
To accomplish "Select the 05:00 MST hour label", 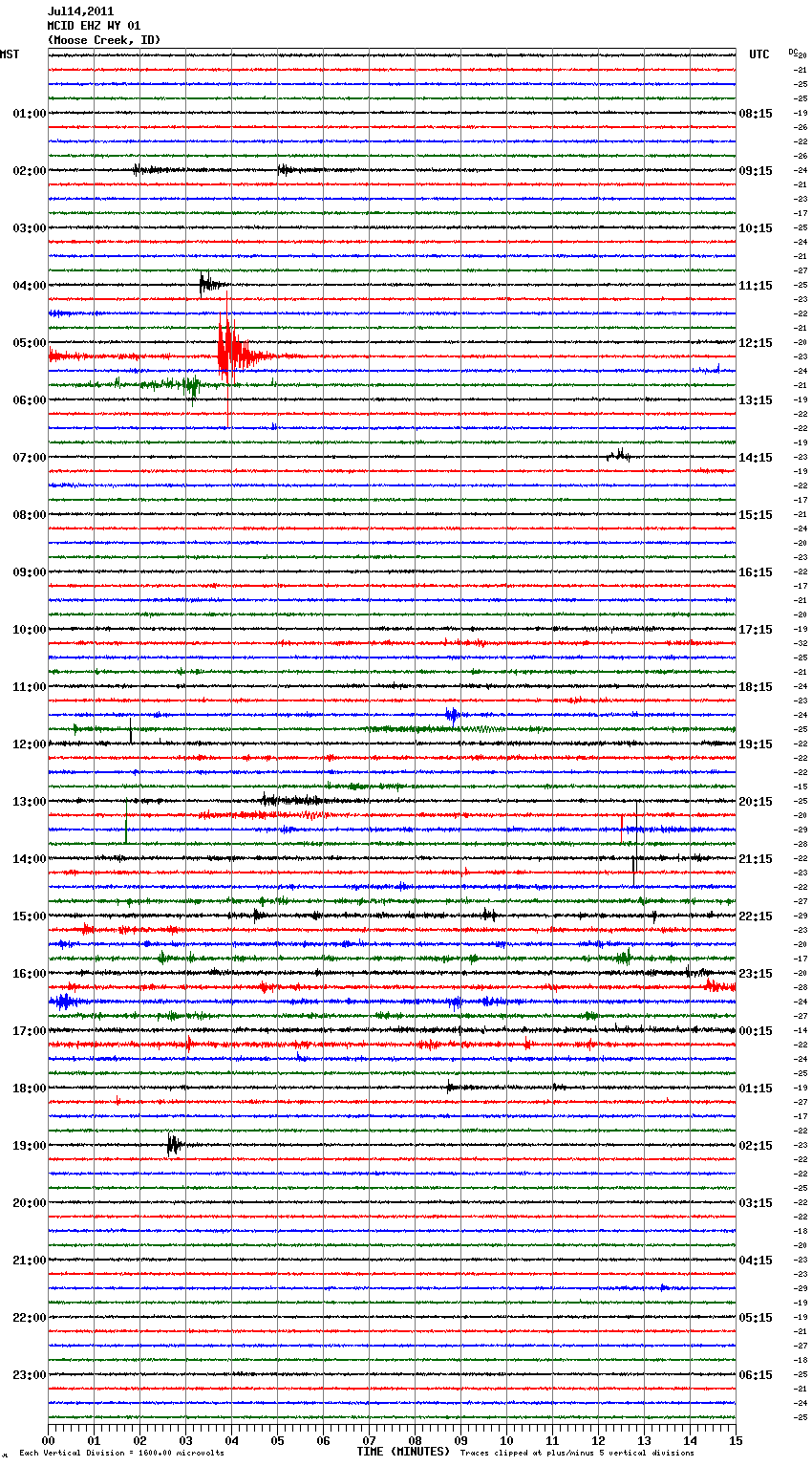I will coord(30,343).
